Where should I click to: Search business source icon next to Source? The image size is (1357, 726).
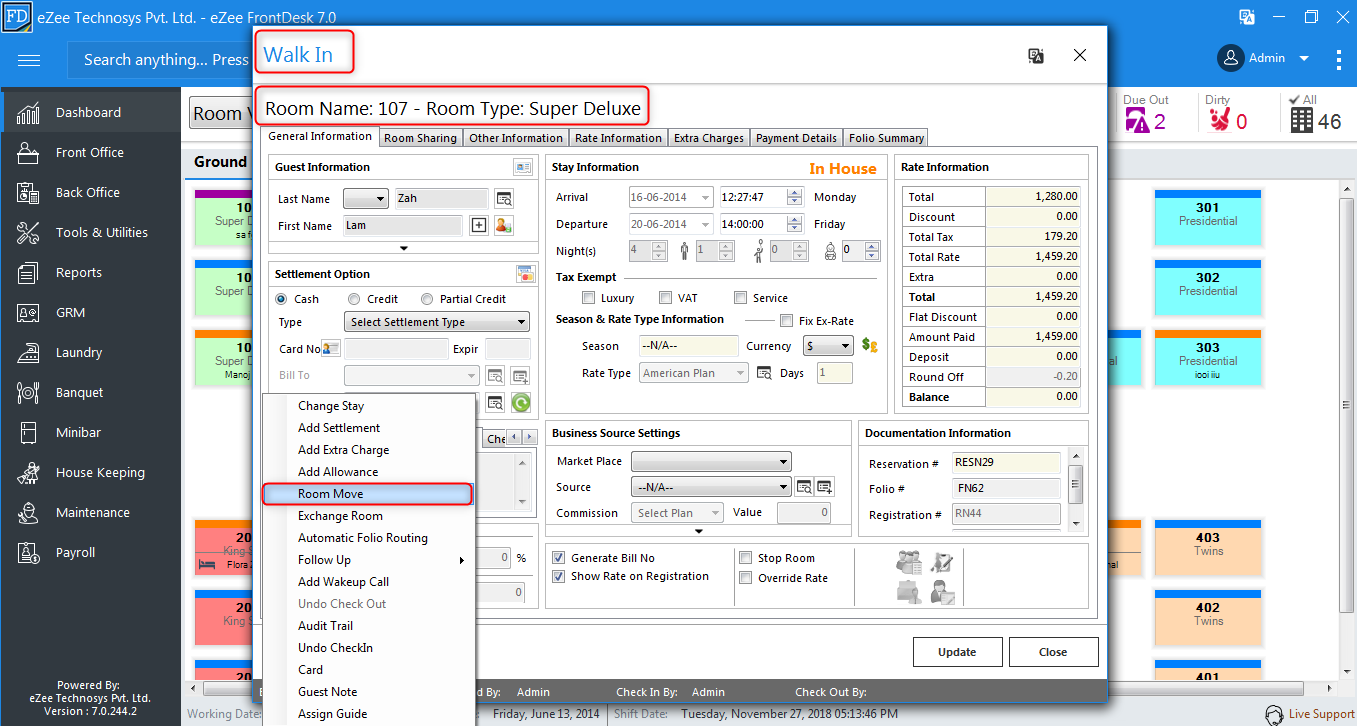804,487
